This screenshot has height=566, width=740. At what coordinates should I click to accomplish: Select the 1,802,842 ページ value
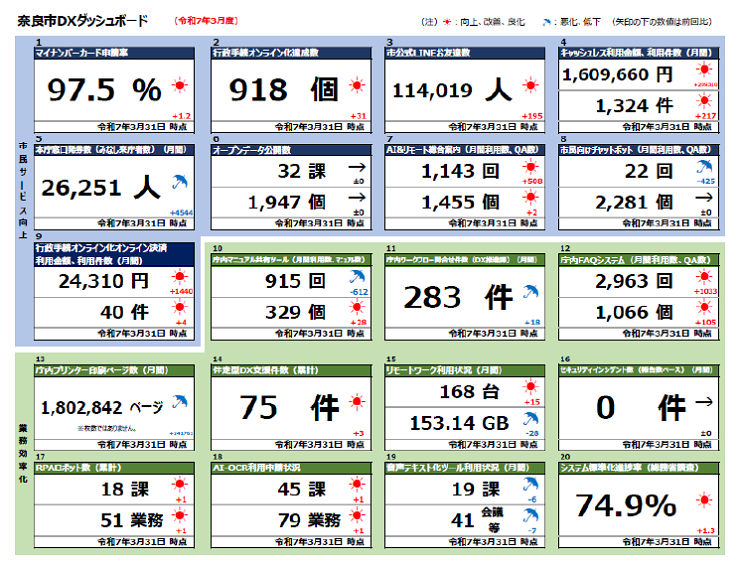pos(101,407)
